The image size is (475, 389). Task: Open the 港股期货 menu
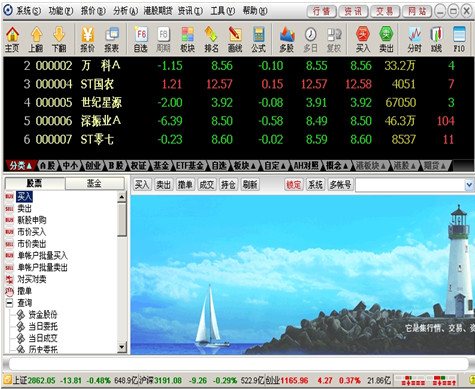click(x=158, y=11)
